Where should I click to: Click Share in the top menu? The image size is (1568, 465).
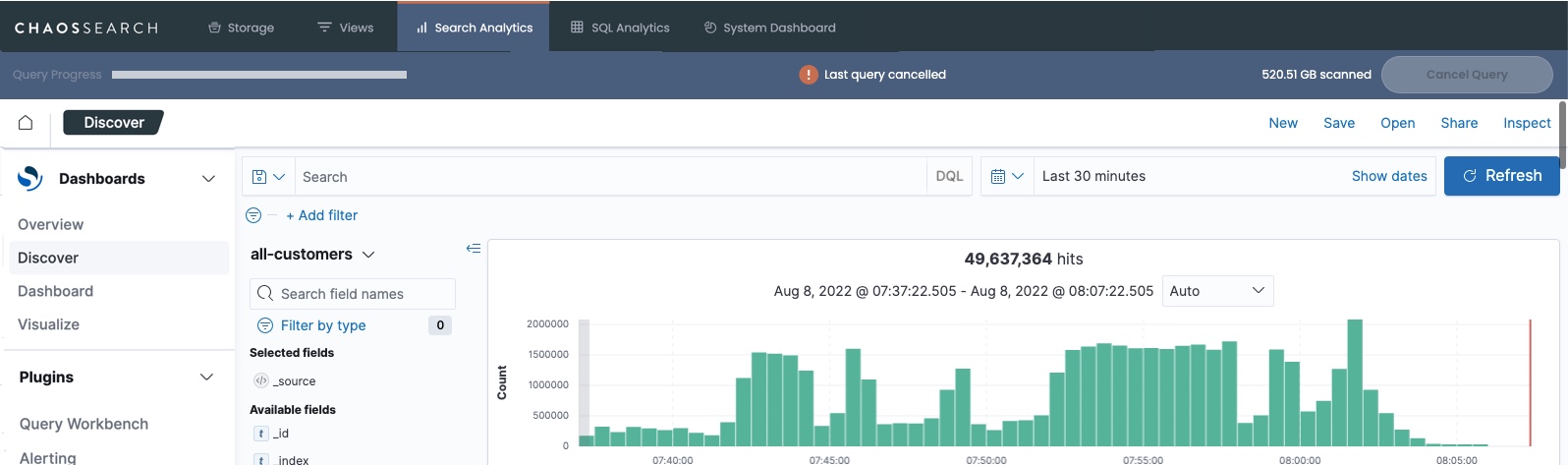coord(1459,123)
